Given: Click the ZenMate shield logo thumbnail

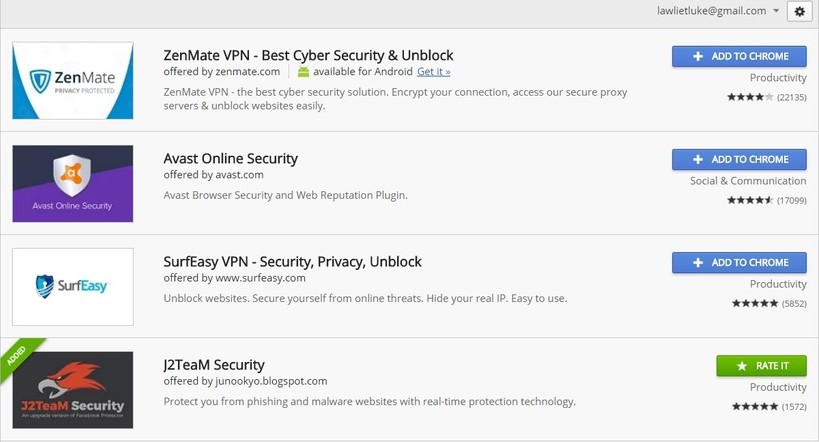Looking at the screenshot, I should click(x=73, y=80).
